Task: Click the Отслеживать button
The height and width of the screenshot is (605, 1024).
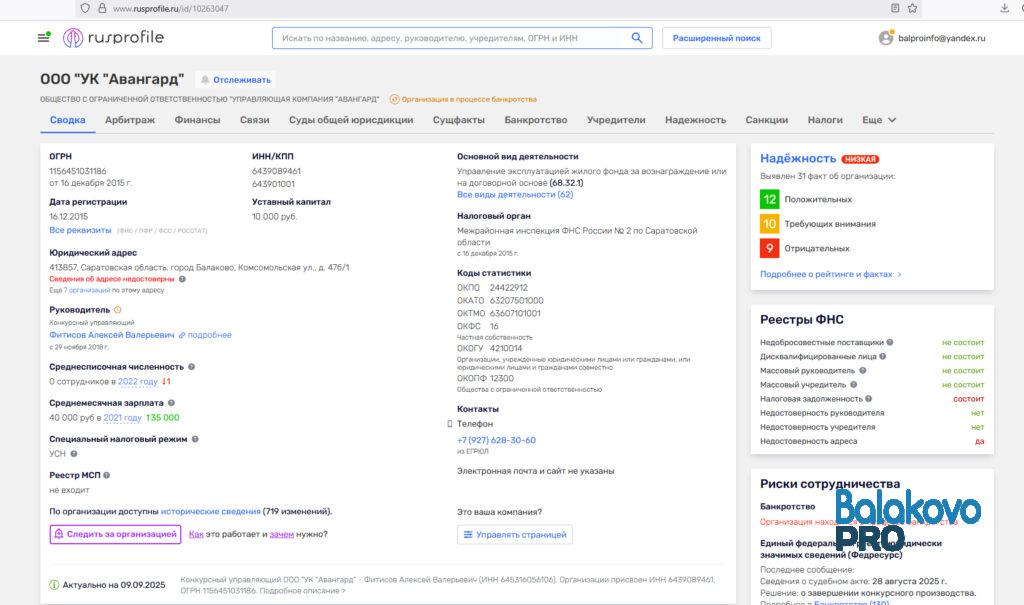Action: click(x=236, y=80)
